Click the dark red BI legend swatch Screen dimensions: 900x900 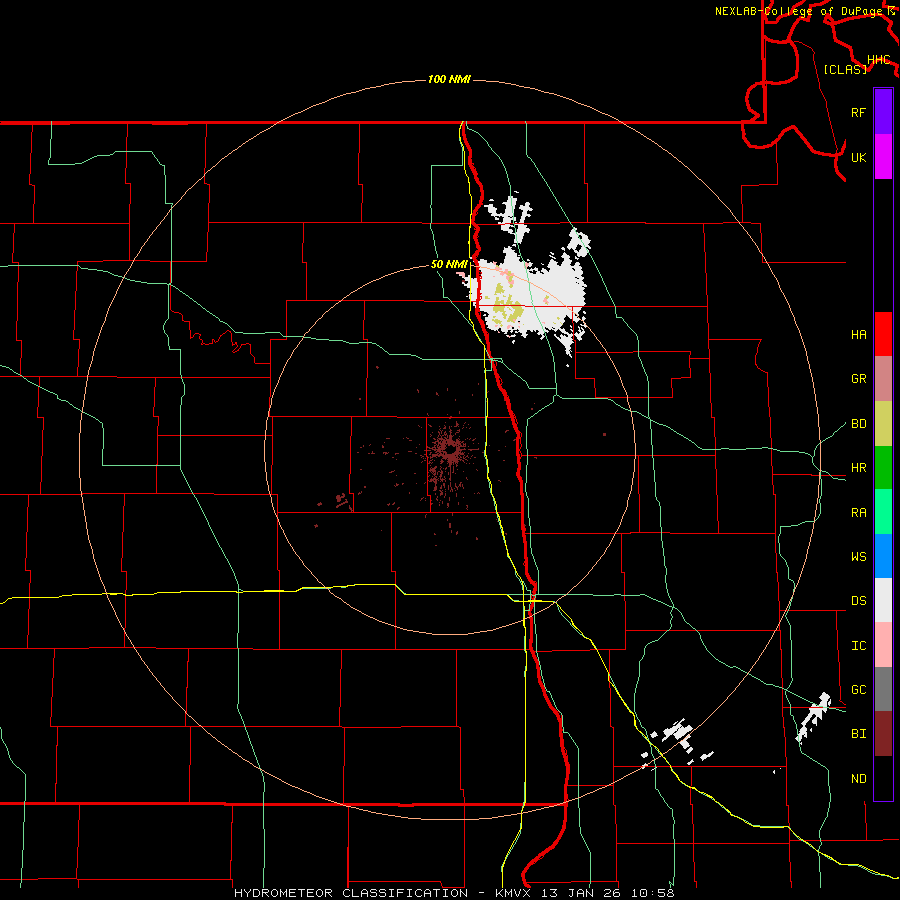pyautogui.click(x=883, y=734)
